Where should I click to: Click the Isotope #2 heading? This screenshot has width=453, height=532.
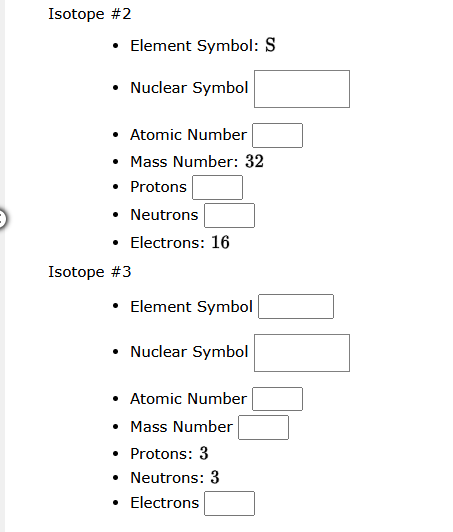tap(90, 14)
